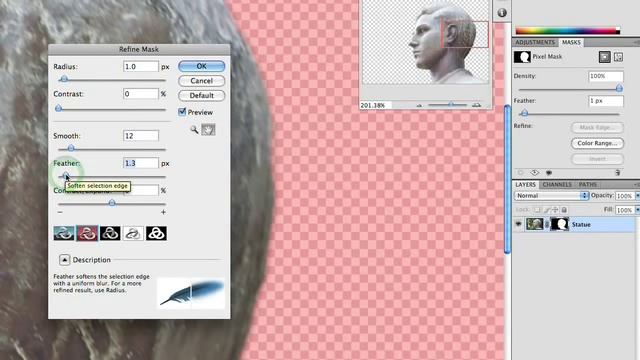Choose the Standard preview mode icon
The width and height of the screenshot is (640, 360).
(64, 233)
